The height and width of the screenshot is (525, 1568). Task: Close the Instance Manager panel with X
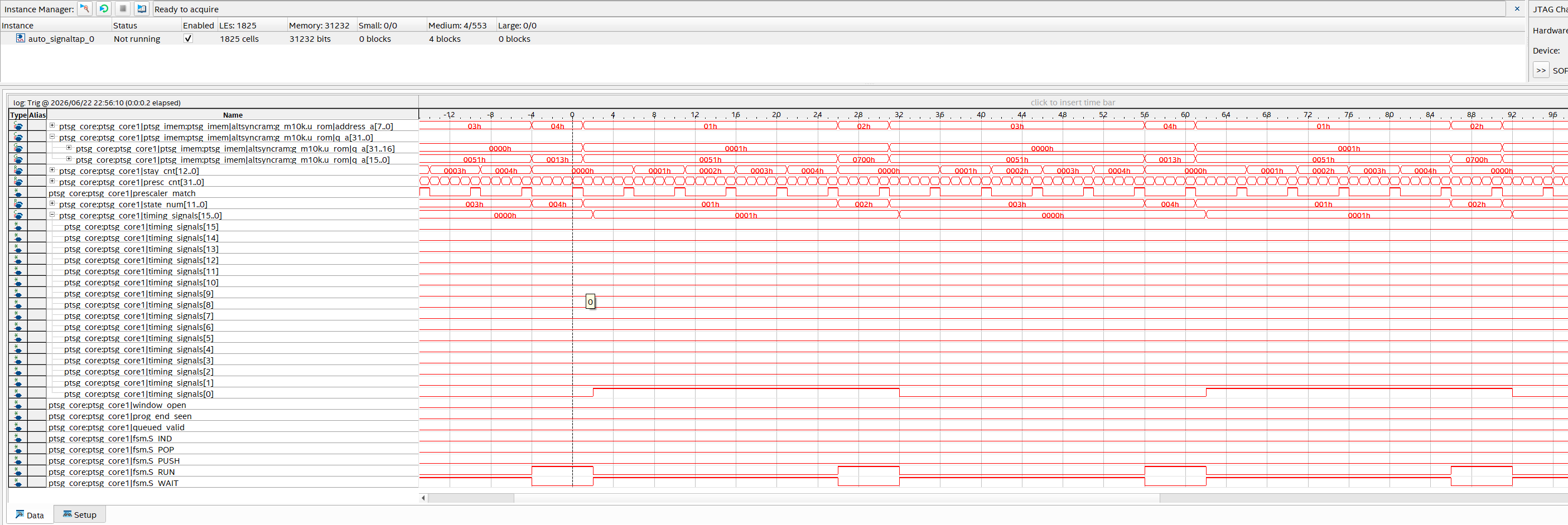point(1517,8)
